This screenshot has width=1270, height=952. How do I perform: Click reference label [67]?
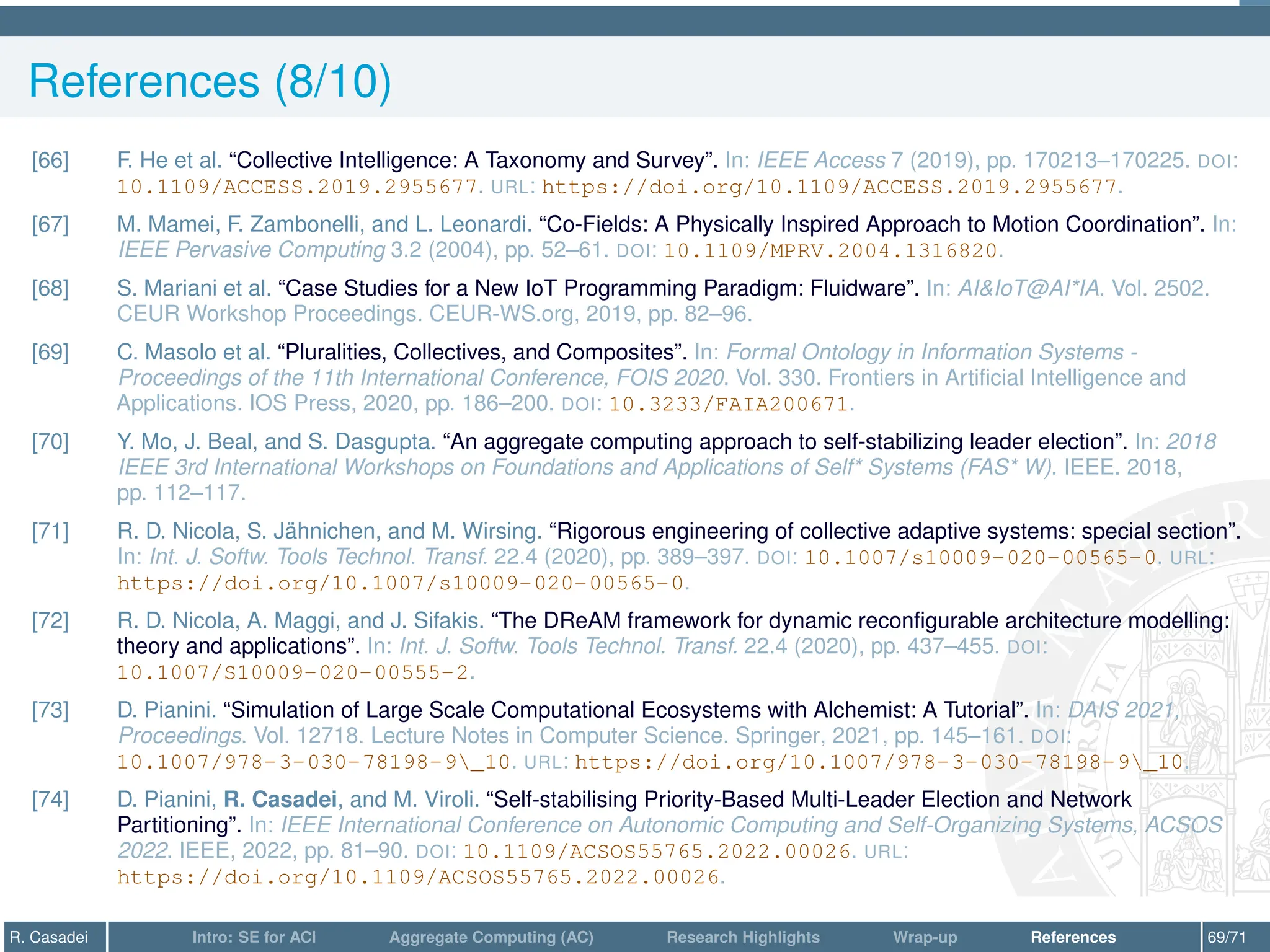tap(50, 224)
